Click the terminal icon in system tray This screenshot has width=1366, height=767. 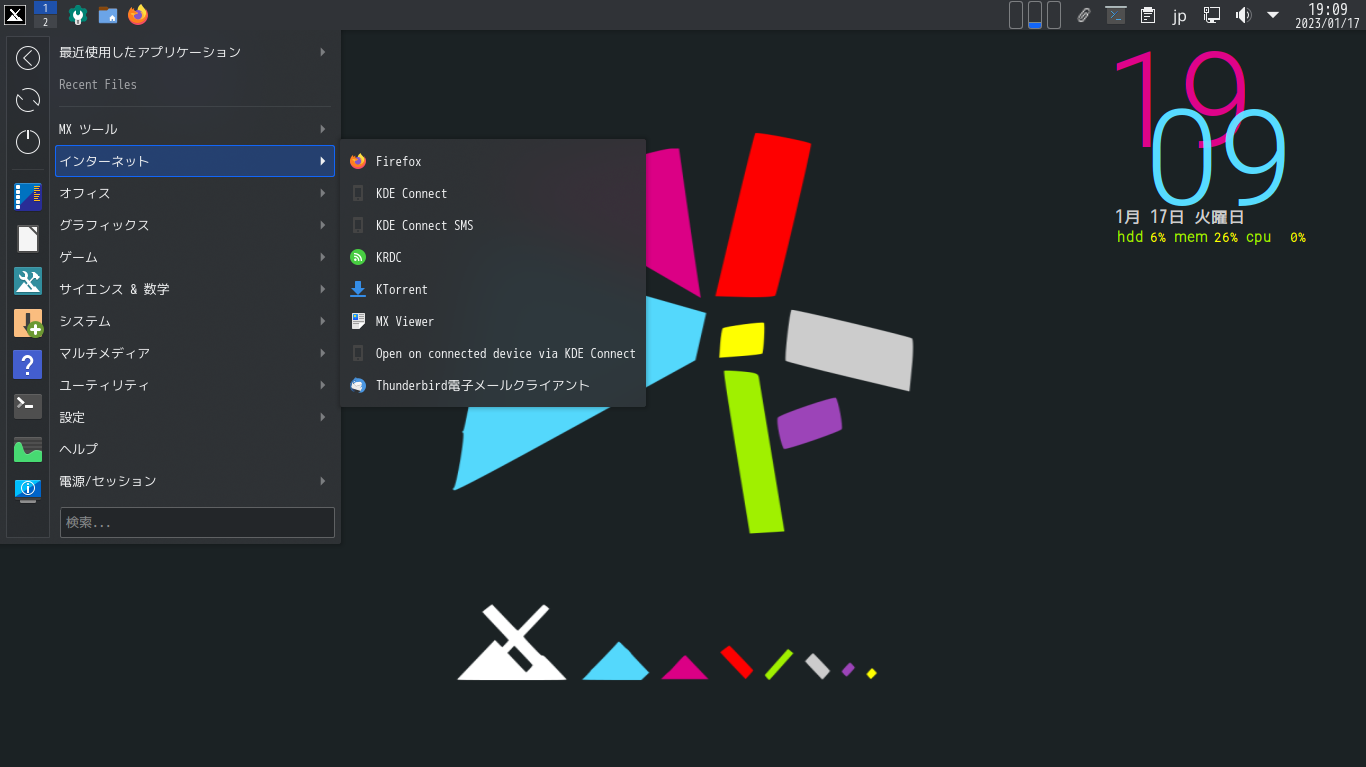click(x=1116, y=15)
